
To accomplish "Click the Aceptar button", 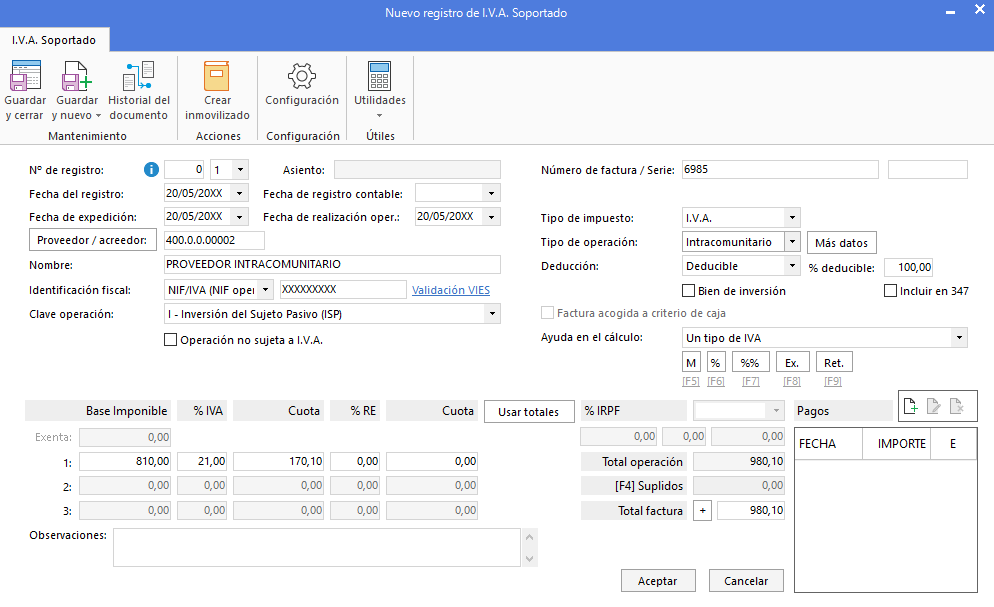I will click(x=657, y=580).
